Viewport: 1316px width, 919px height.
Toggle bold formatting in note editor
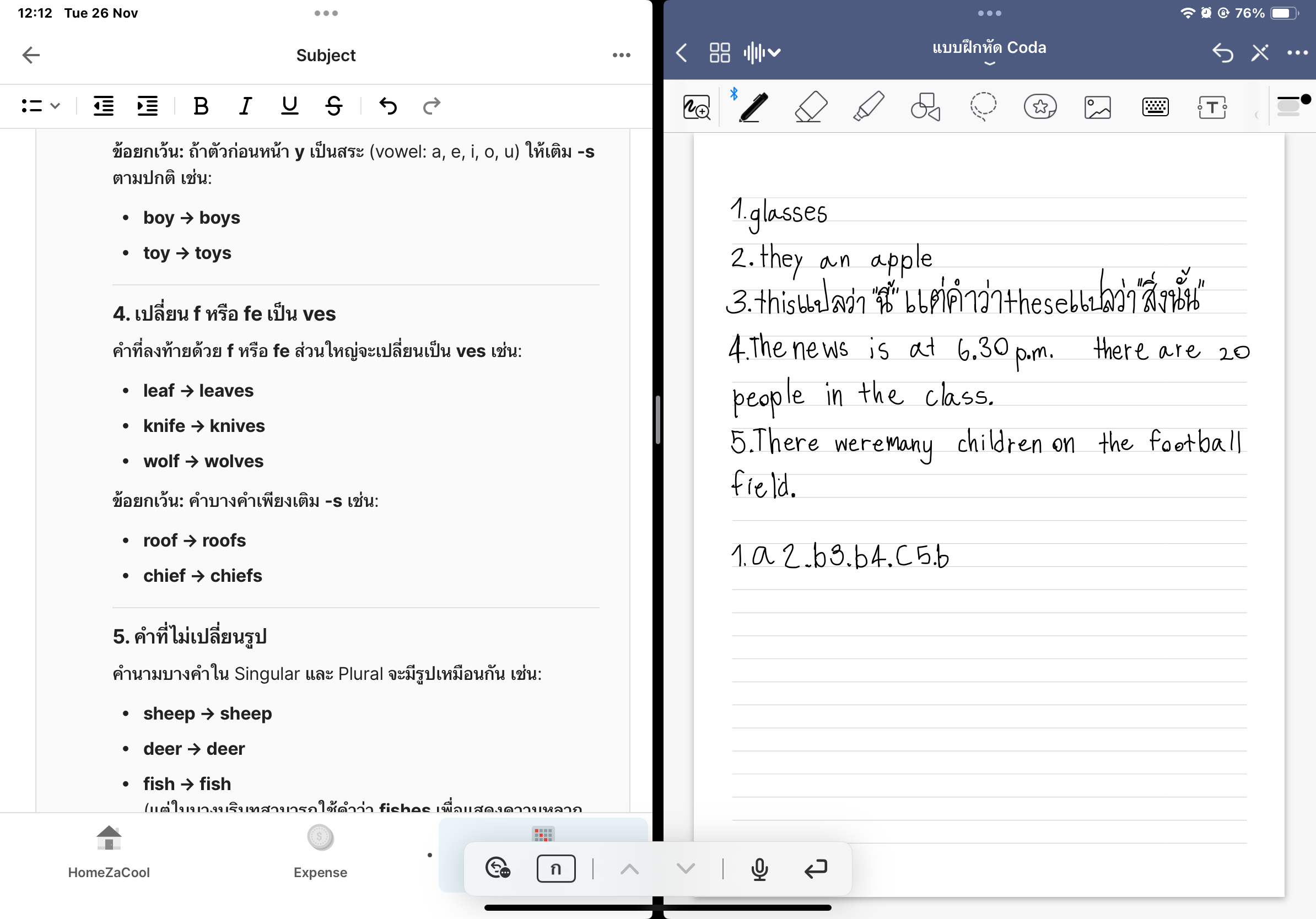coord(201,106)
